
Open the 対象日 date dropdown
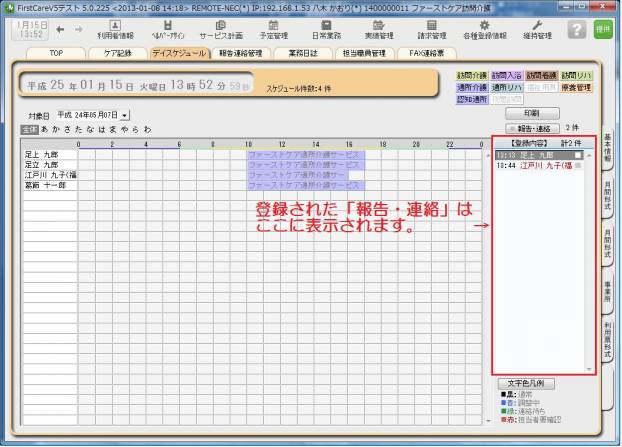tap(125, 115)
